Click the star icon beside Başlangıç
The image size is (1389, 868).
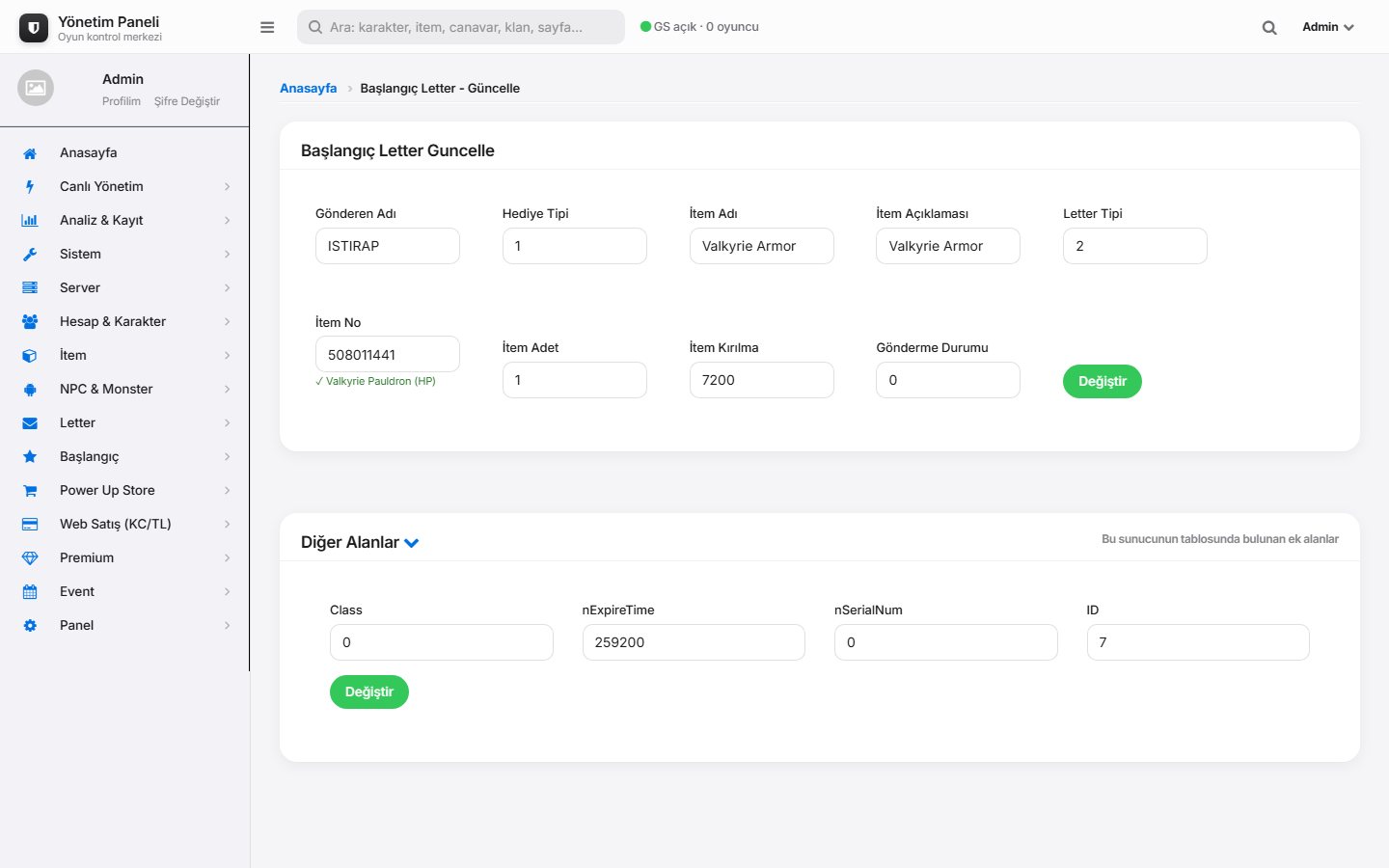[x=30, y=457]
